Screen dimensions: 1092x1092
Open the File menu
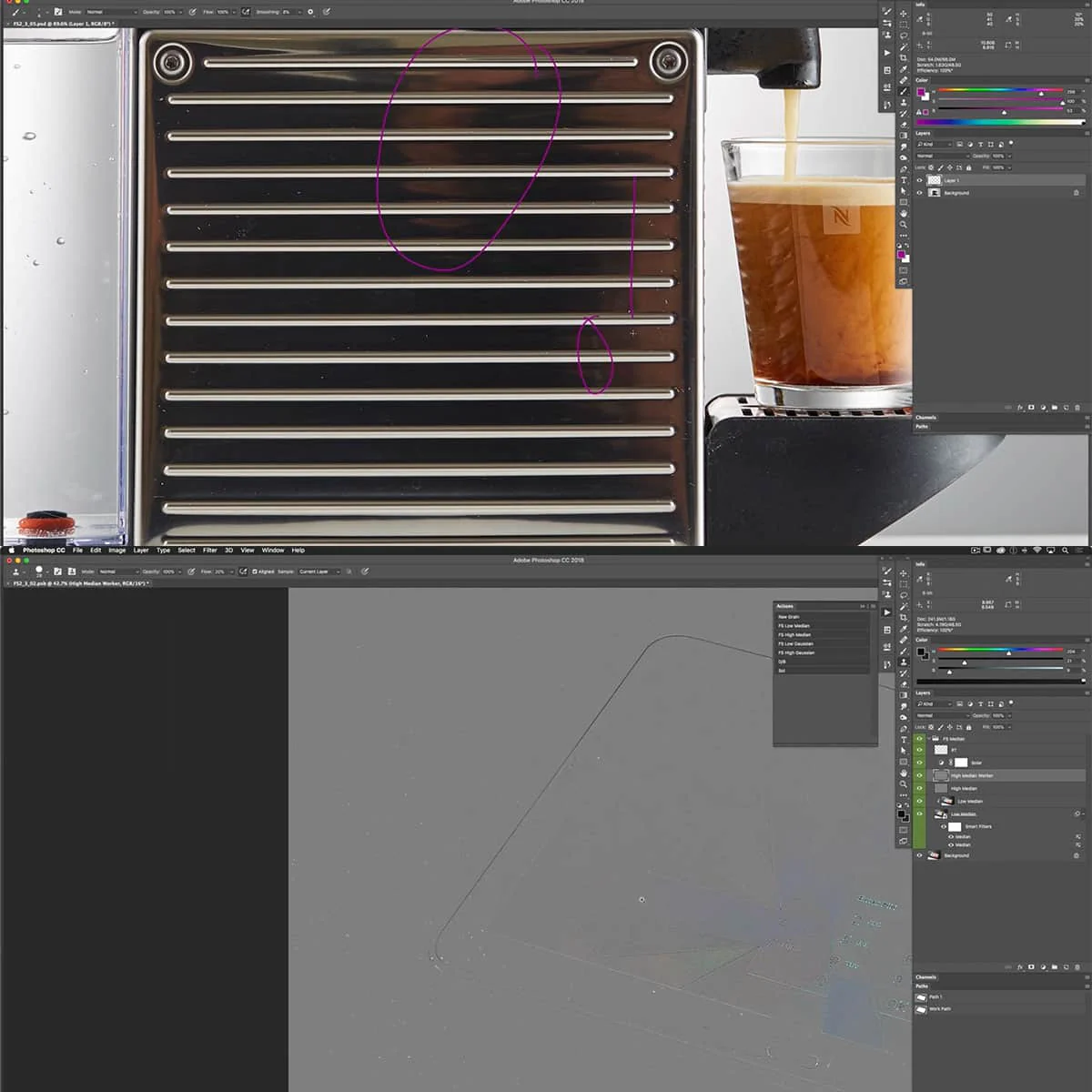click(x=77, y=550)
